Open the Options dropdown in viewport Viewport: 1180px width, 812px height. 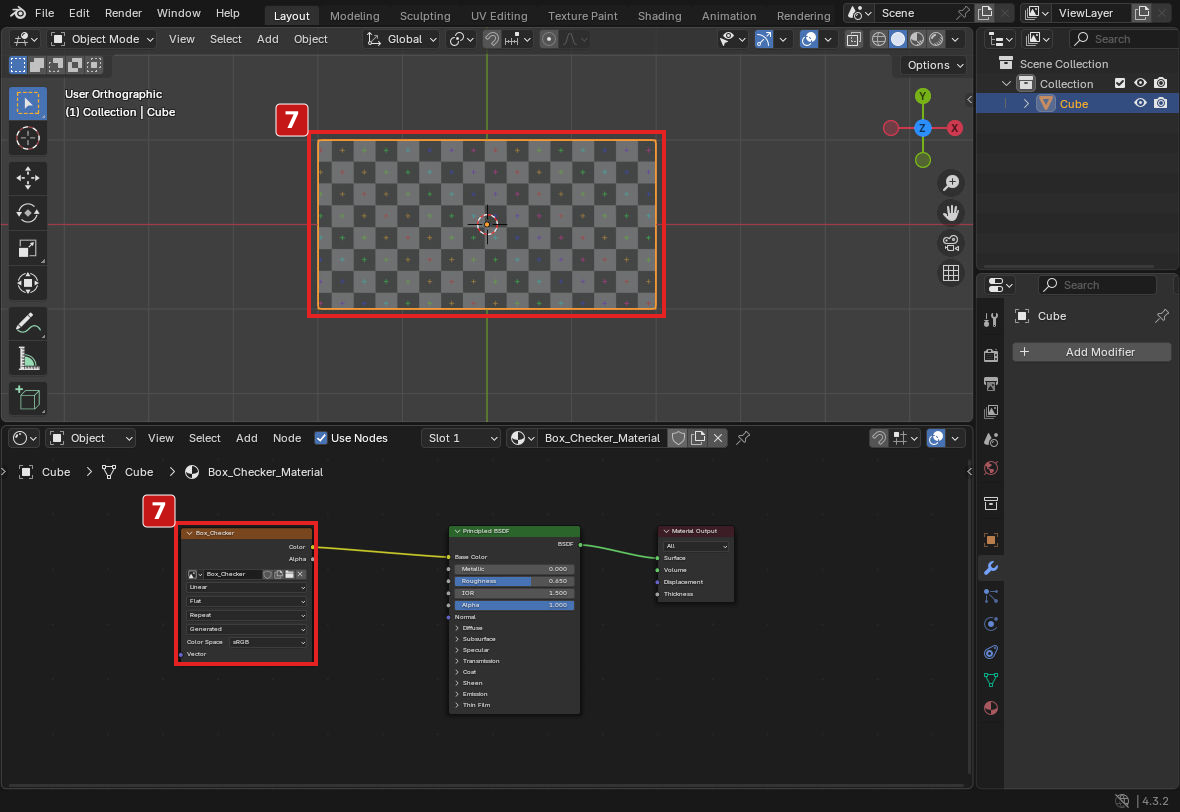click(935, 65)
